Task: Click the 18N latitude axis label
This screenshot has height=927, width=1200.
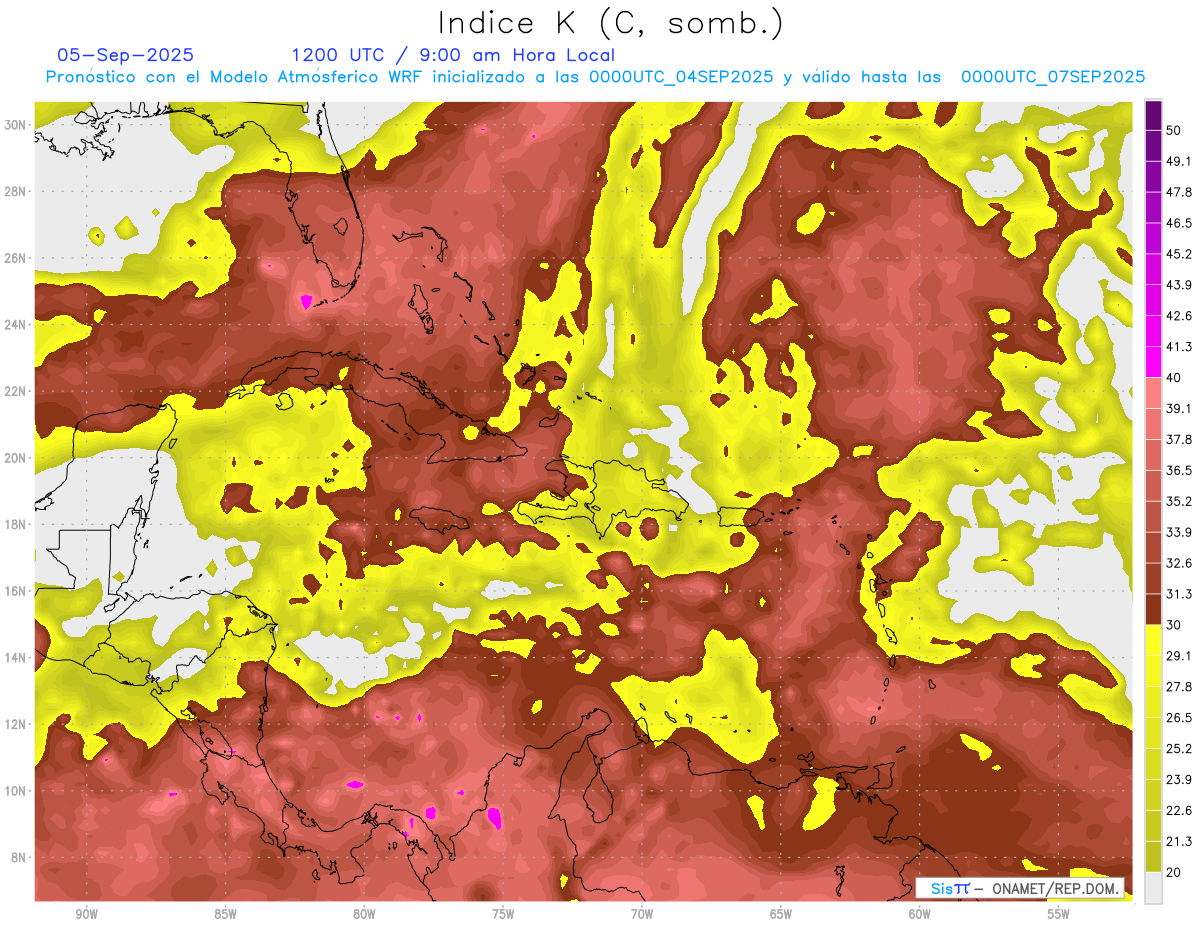Action: click(x=17, y=524)
